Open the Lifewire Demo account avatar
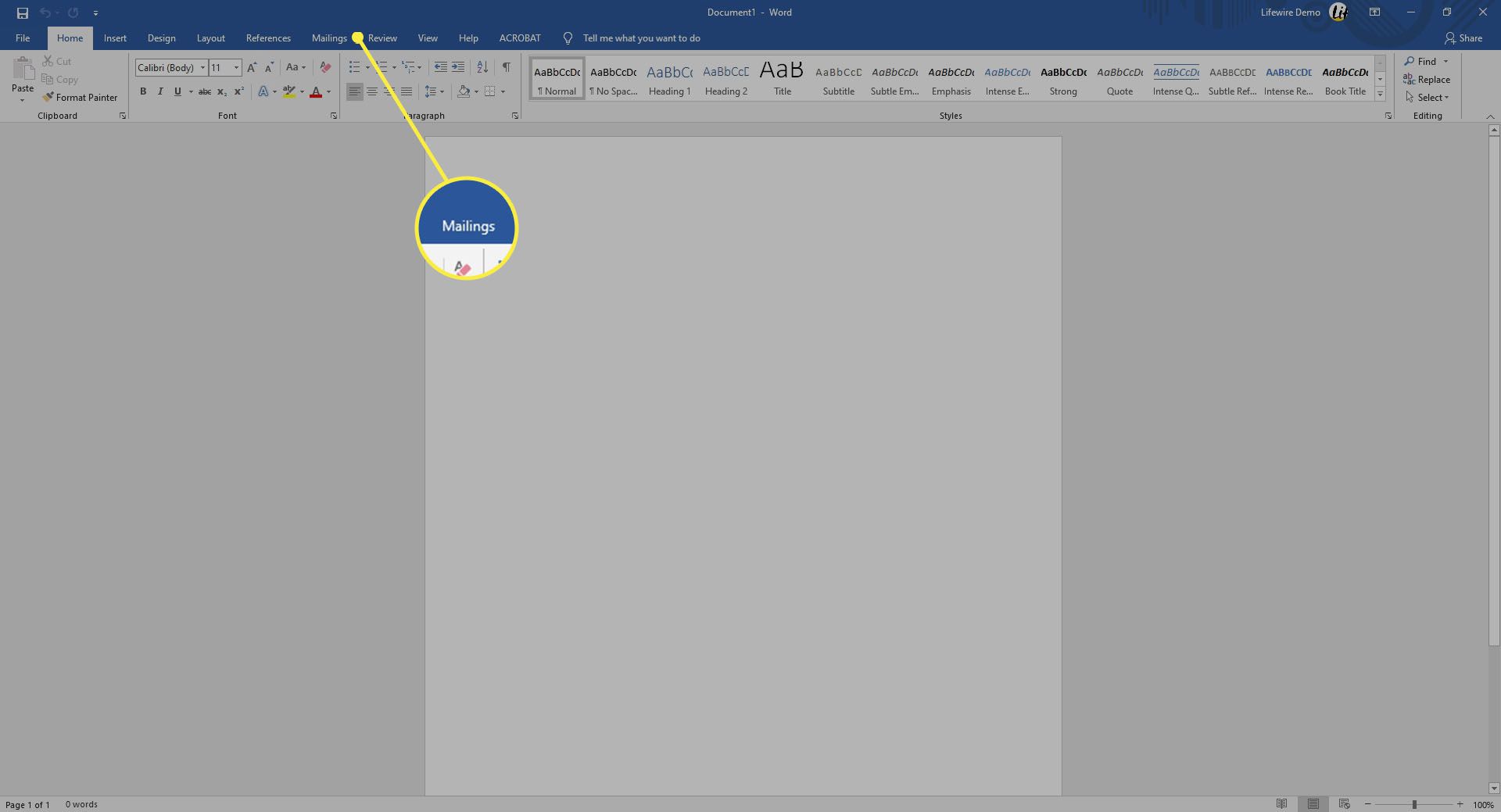 pyautogui.click(x=1338, y=13)
